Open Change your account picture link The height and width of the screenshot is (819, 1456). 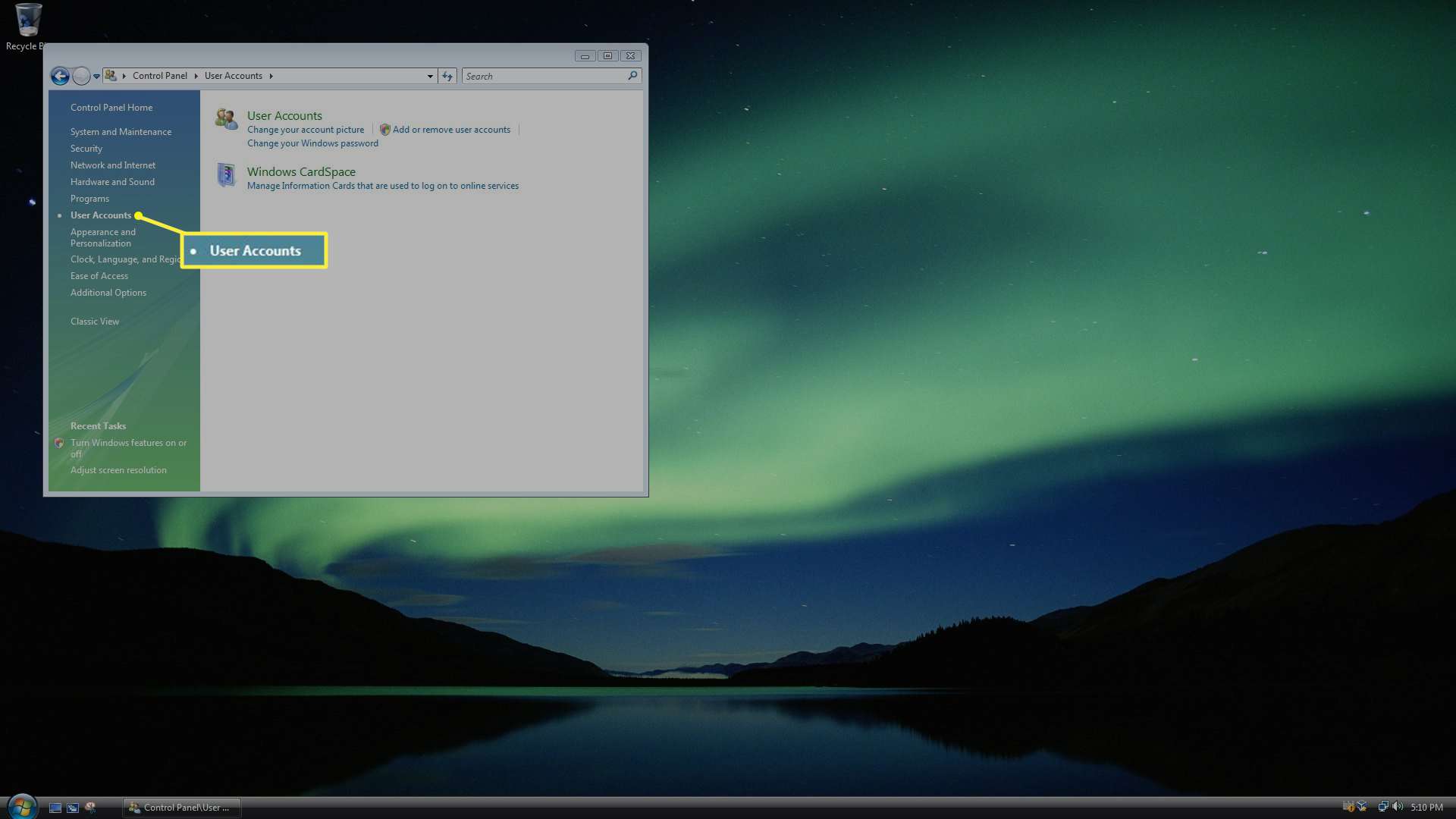point(305,129)
